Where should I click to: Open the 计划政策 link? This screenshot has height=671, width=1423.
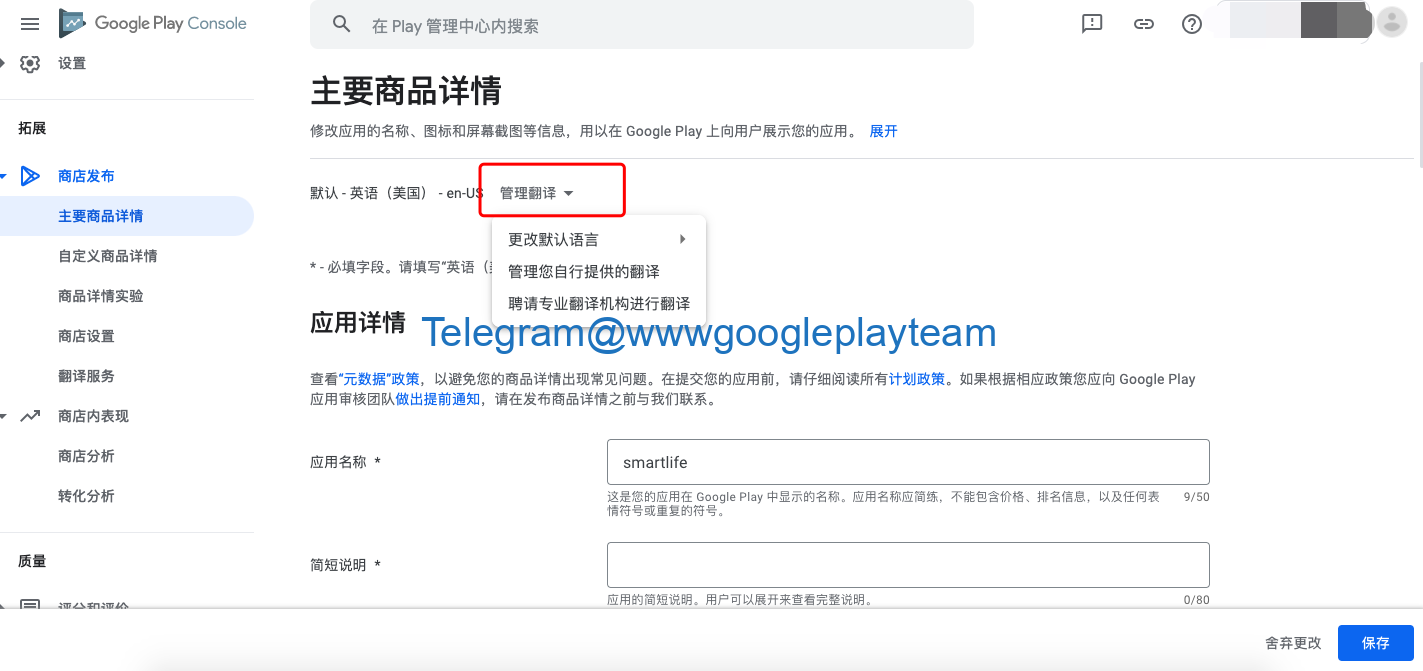pyautogui.click(x=917, y=379)
